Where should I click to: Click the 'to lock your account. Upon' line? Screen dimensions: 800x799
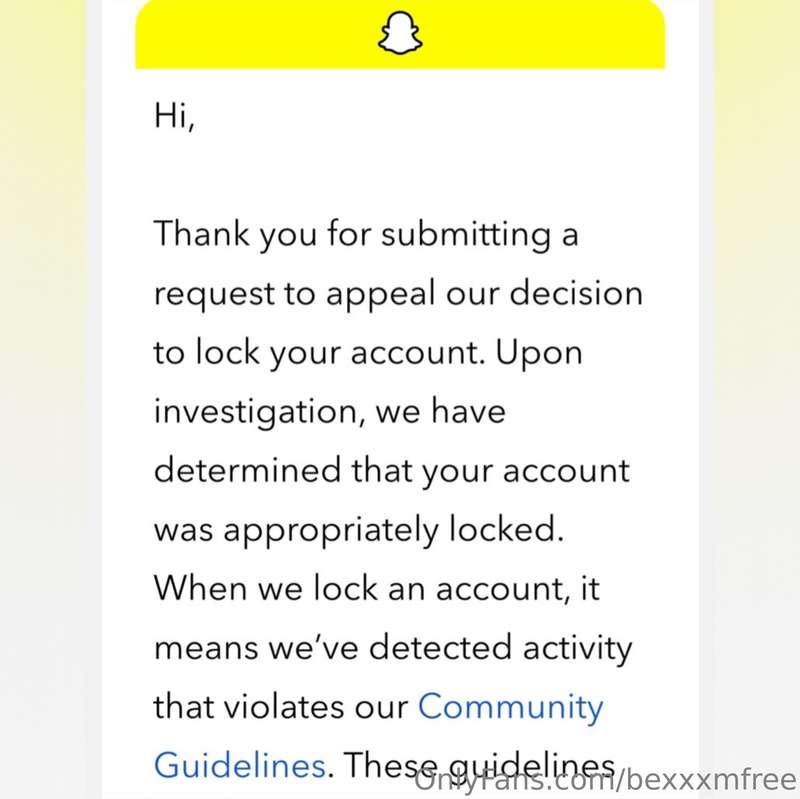point(368,353)
